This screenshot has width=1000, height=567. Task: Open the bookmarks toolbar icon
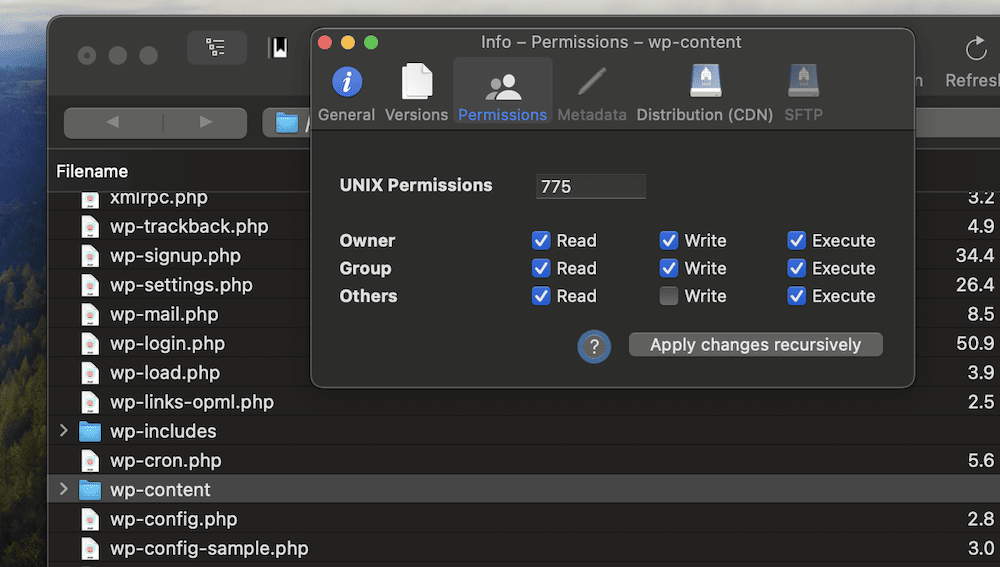(279, 48)
